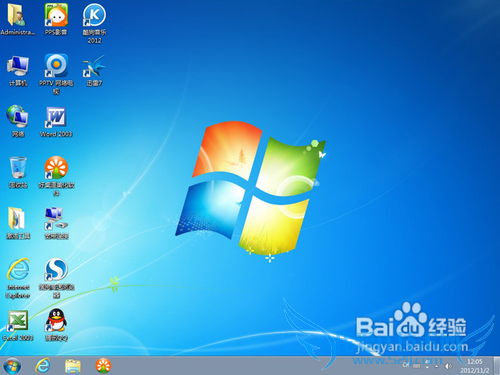Select the Recycle Bin desktop icon
500x375 pixels.
click(18, 167)
